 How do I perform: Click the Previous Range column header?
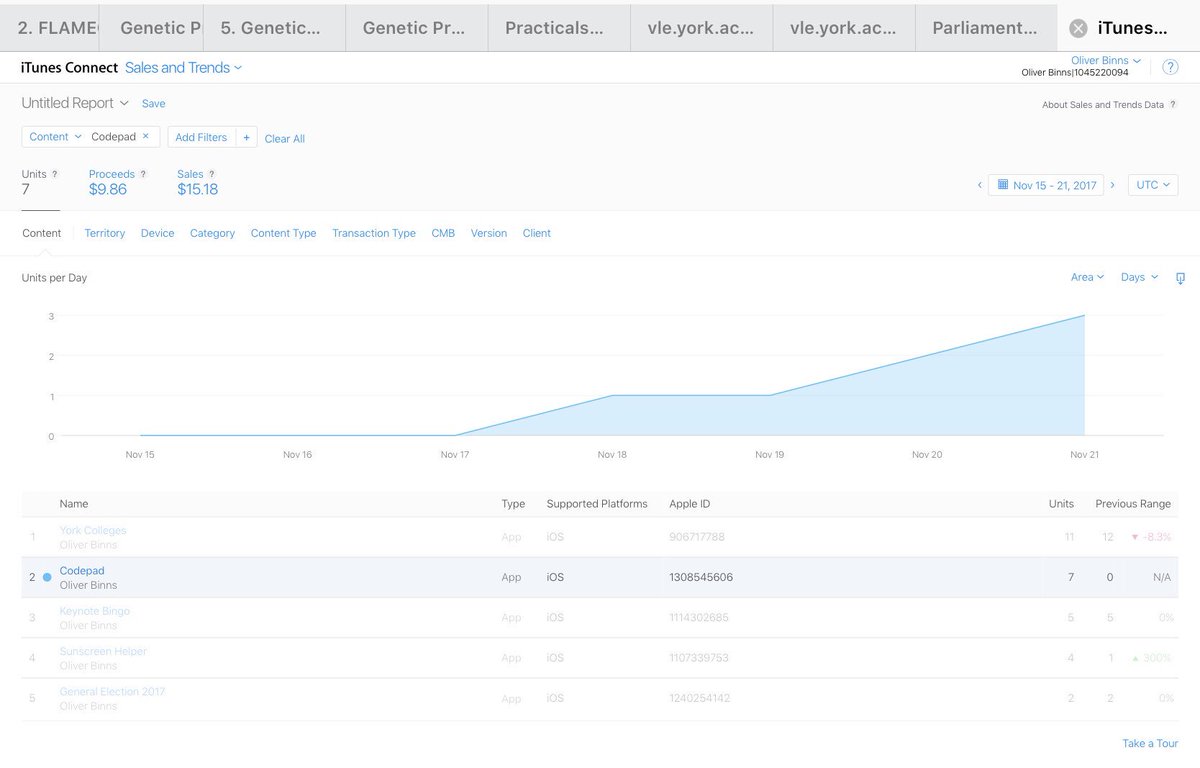tap(1133, 504)
